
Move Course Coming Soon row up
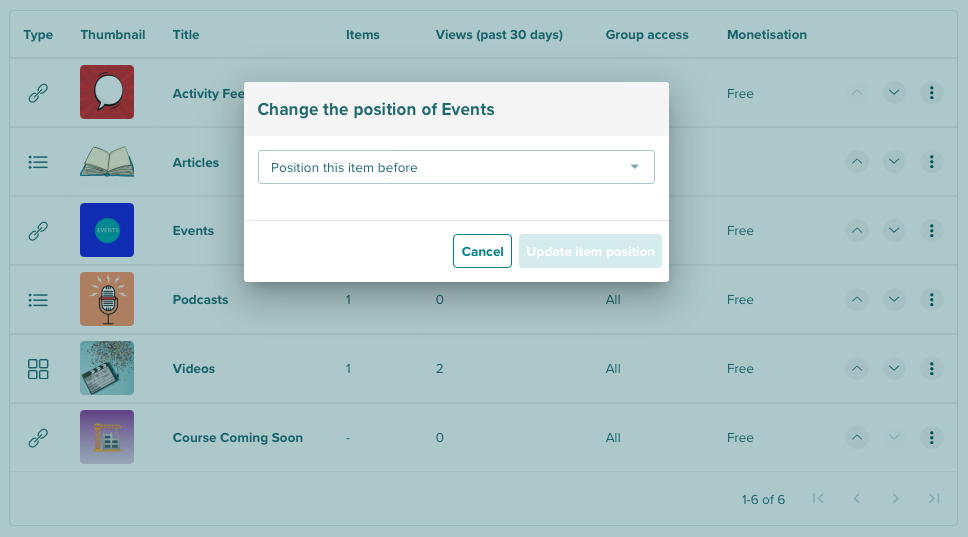[x=857, y=438]
